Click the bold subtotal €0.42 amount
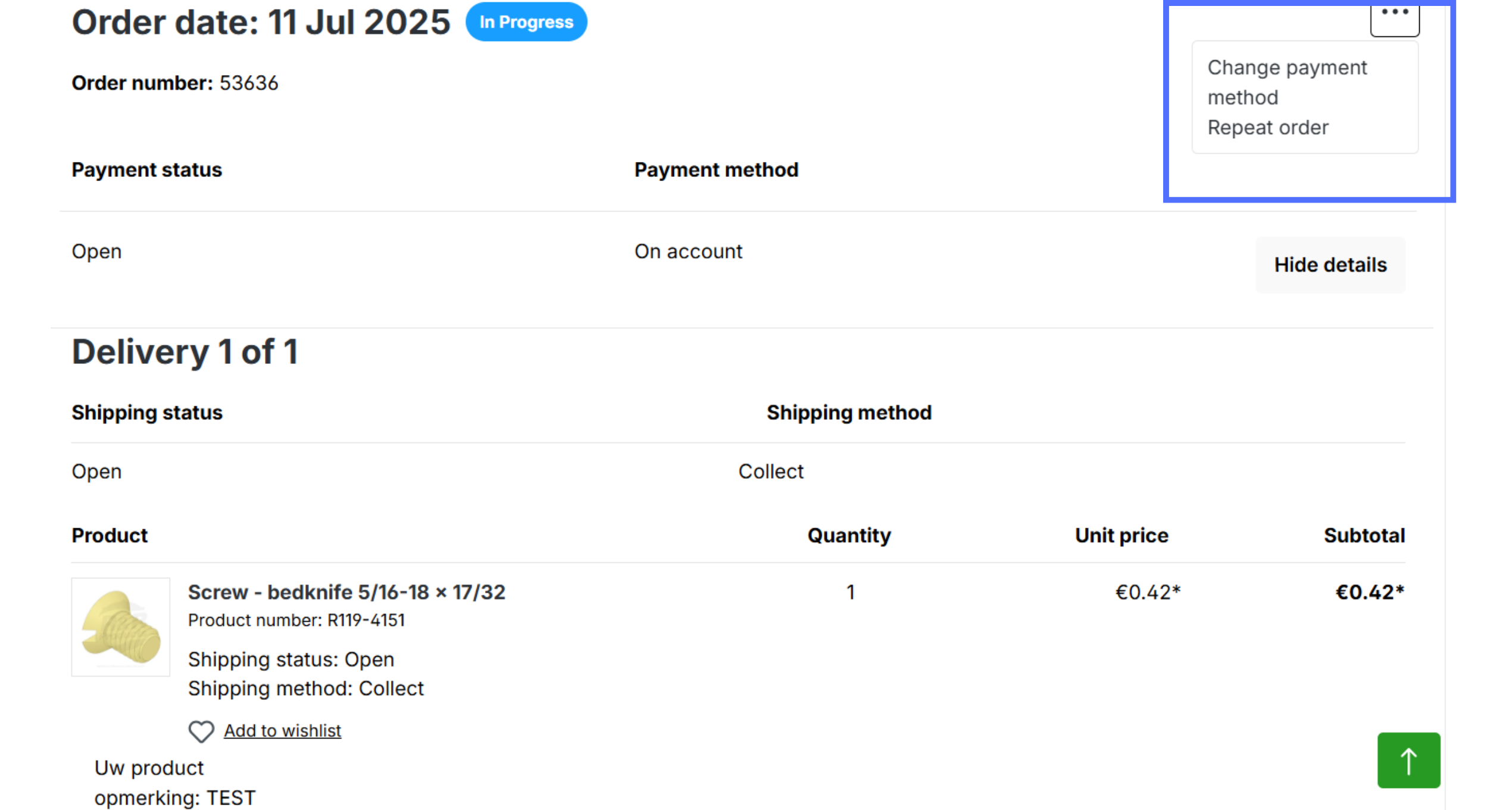This screenshot has width=1512, height=810. pyautogui.click(x=1370, y=593)
